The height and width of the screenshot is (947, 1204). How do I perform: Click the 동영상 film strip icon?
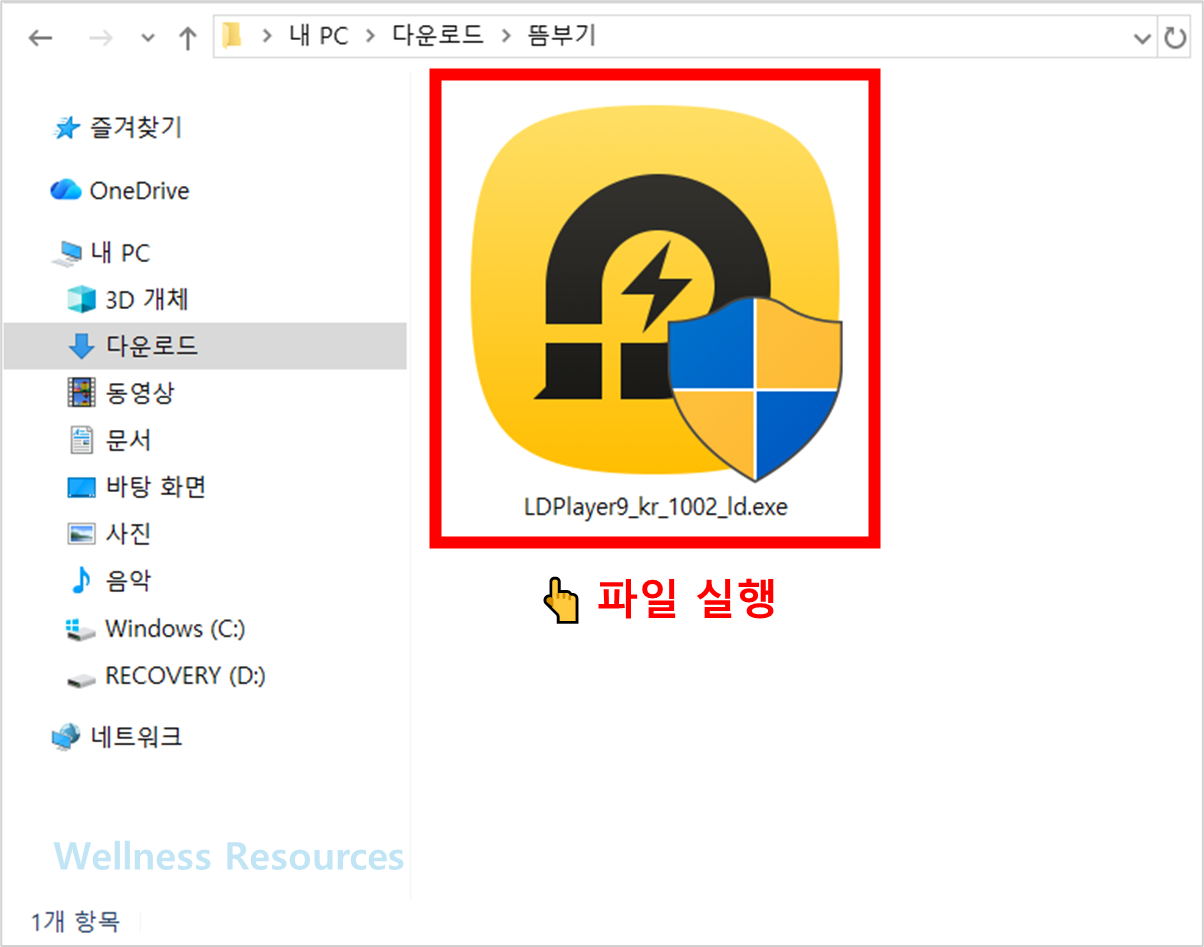81,393
